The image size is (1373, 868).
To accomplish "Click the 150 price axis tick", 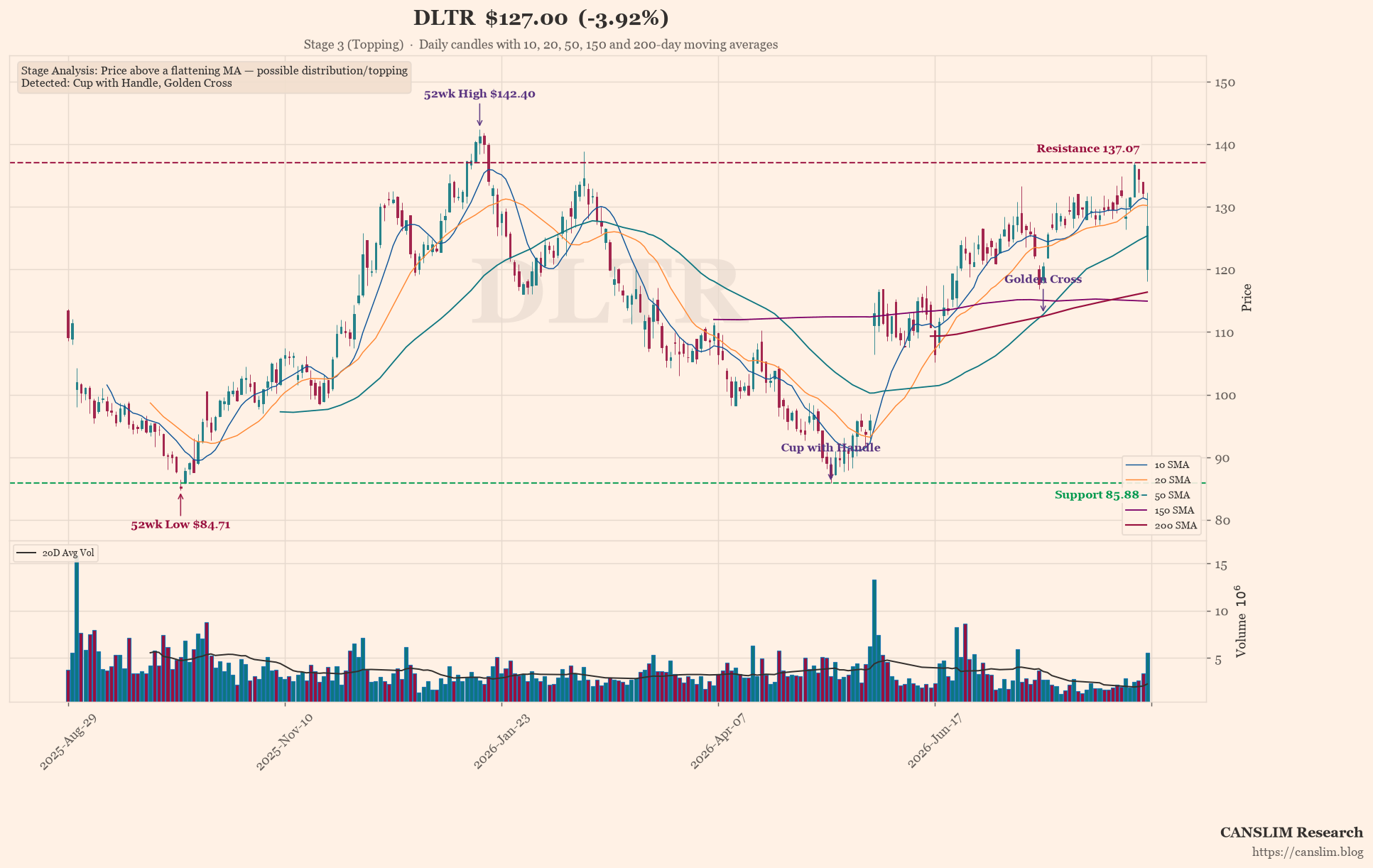I will click(1225, 82).
